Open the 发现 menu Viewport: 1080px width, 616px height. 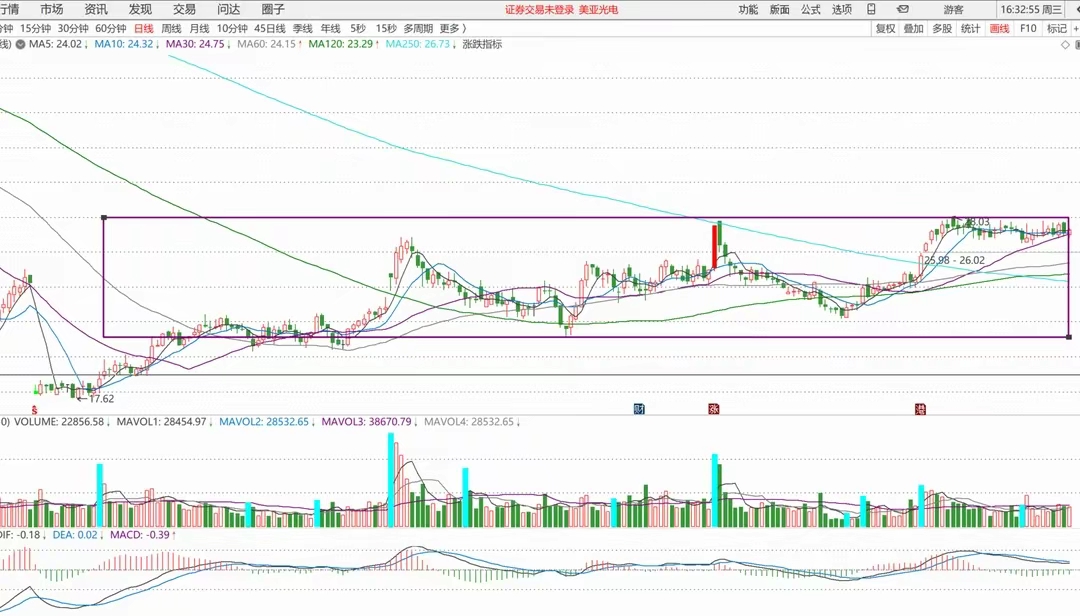click(x=140, y=10)
